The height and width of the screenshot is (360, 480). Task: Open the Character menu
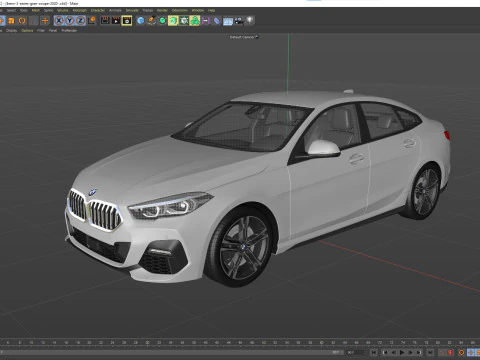tap(98, 10)
